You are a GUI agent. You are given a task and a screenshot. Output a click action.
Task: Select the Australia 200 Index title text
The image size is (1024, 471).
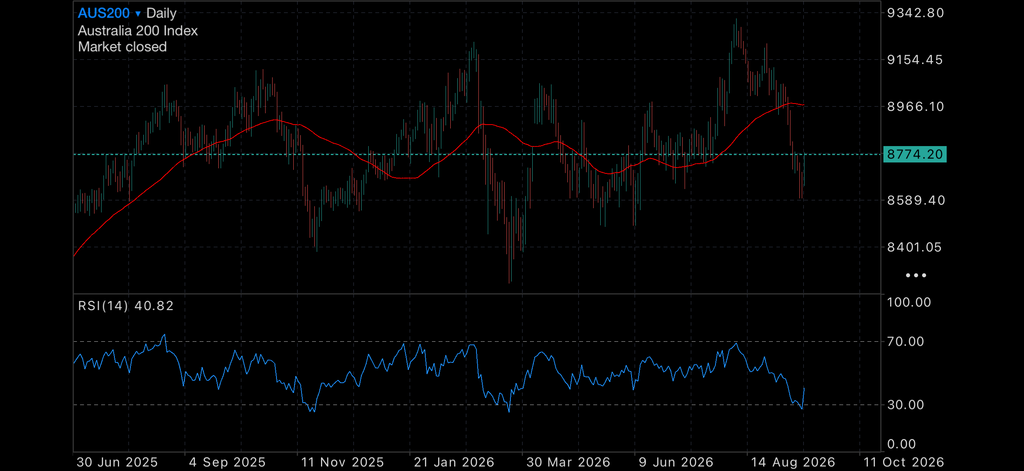click(138, 30)
